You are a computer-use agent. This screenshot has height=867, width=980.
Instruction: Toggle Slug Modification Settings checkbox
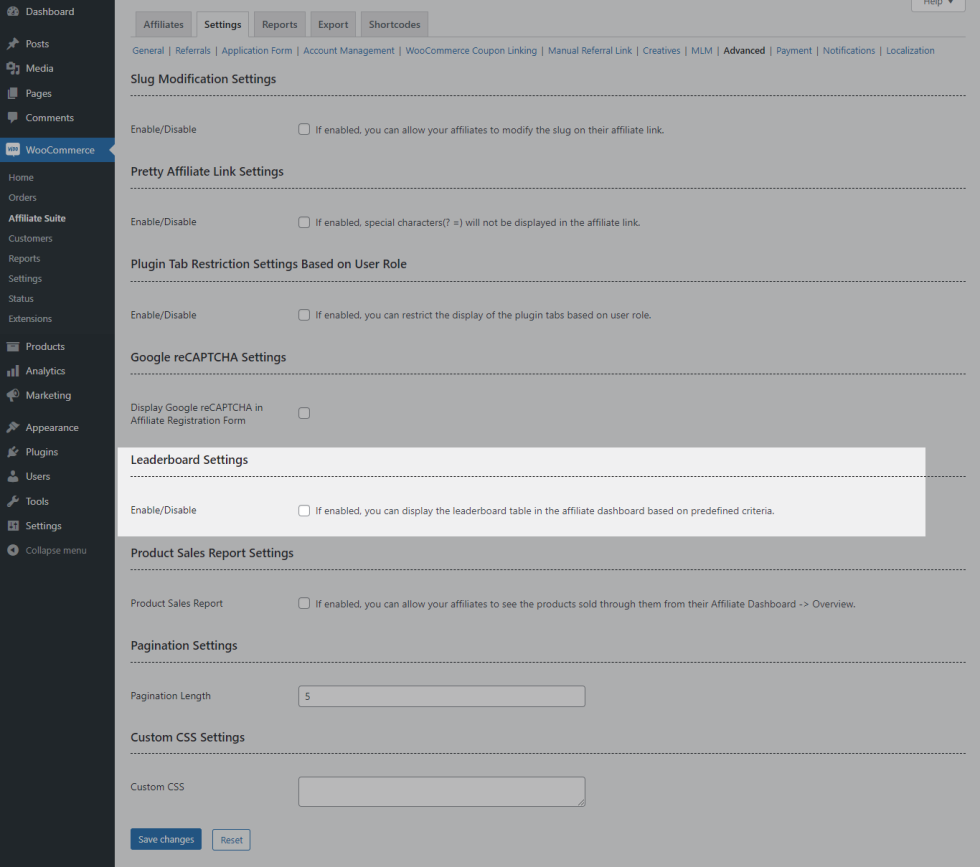point(304,130)
